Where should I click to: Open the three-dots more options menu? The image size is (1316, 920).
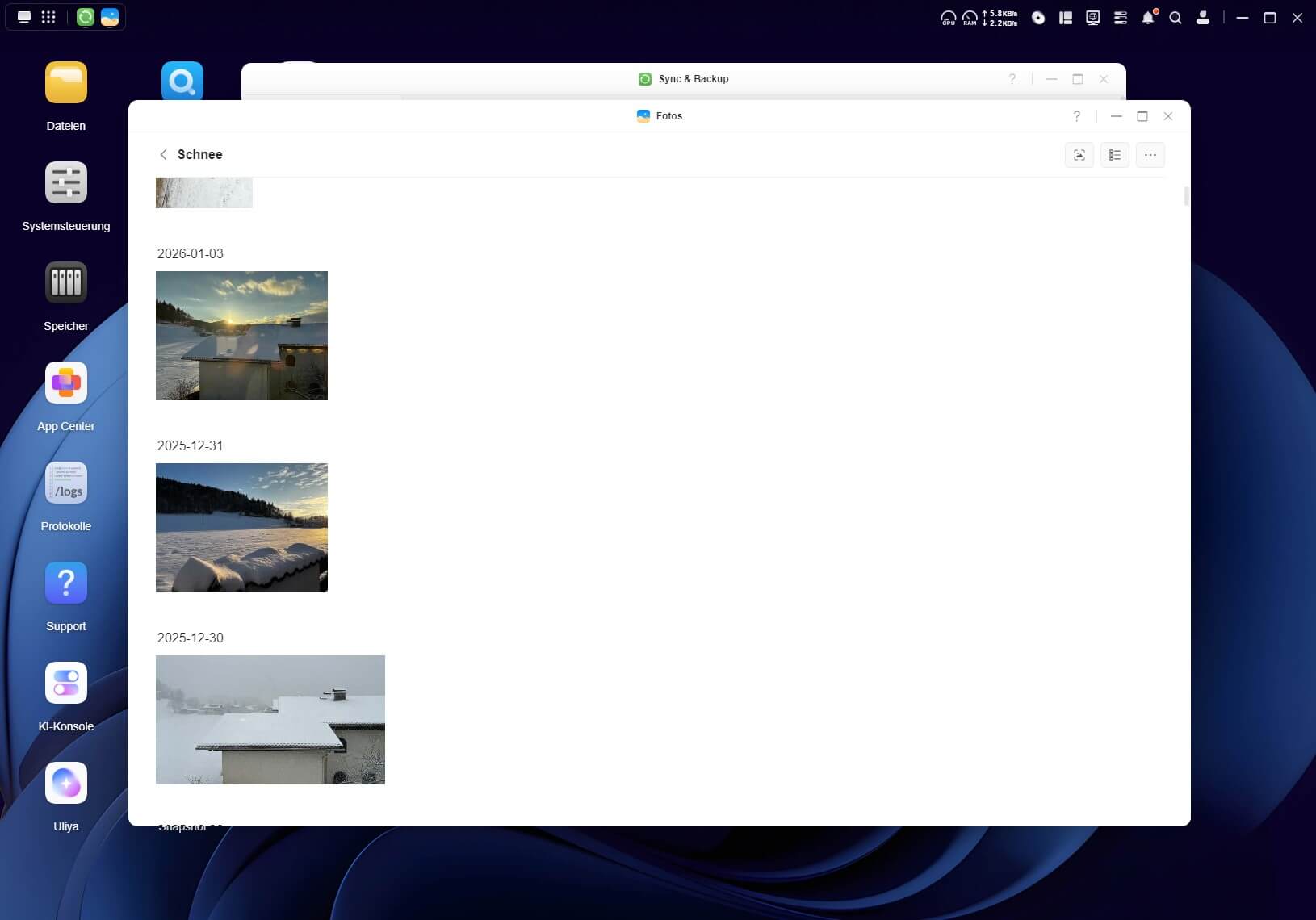click(1150, 155)
